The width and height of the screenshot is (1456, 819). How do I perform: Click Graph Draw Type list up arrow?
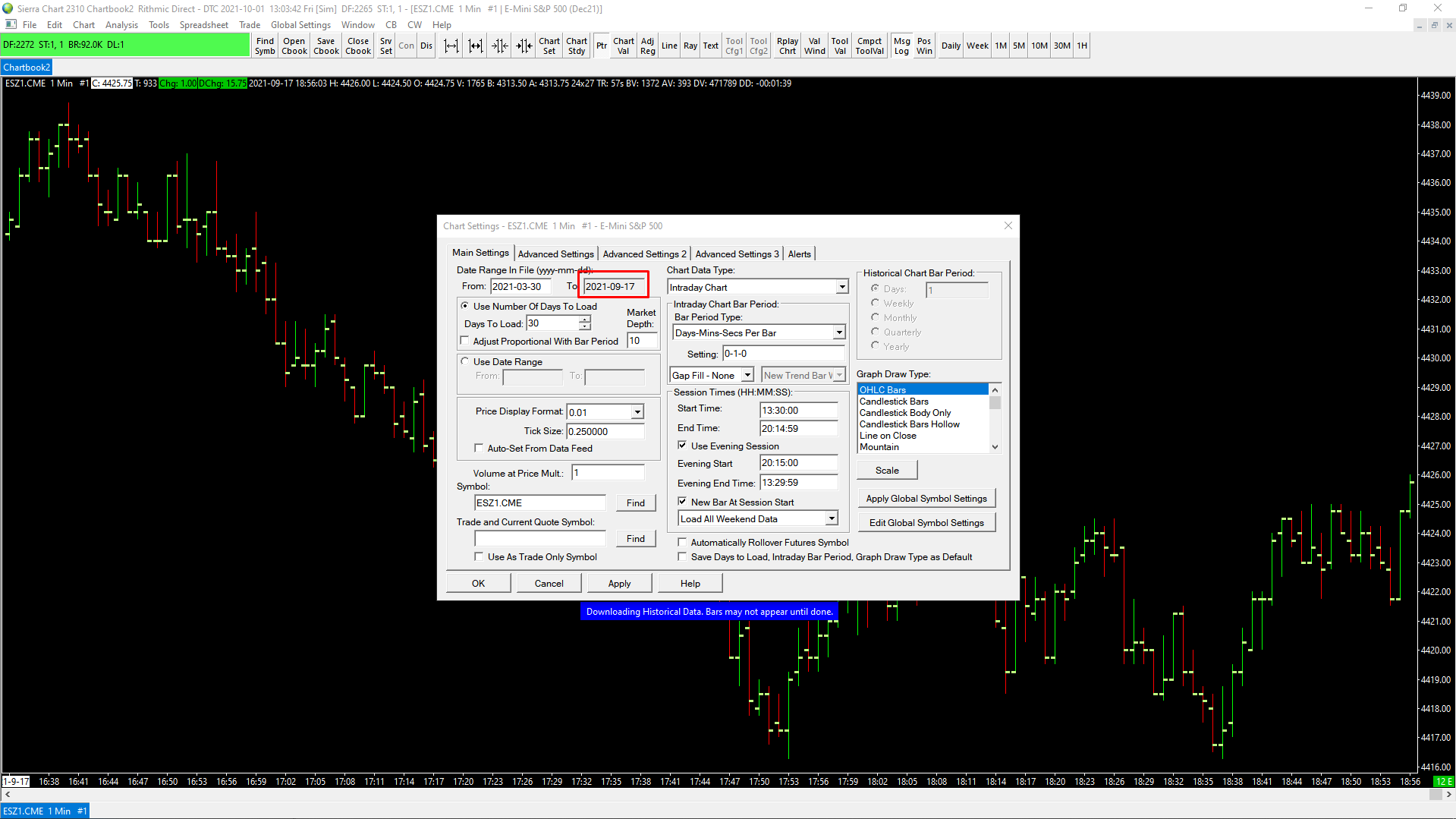click(x=995, y=390)
